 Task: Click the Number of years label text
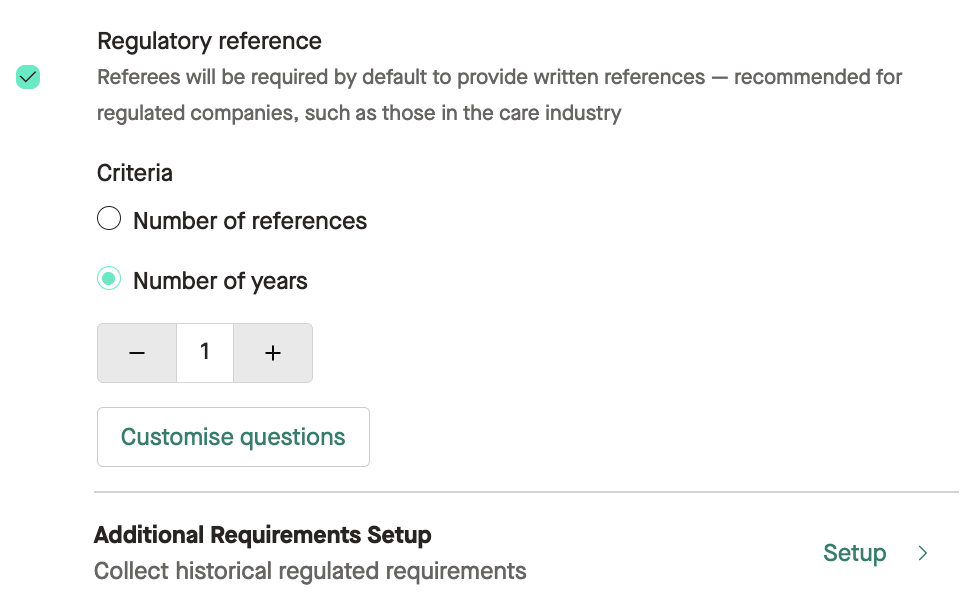tap(220, 281)
